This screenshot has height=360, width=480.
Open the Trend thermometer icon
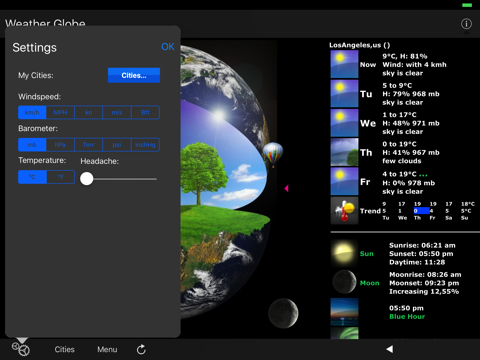pyautogui.click(x=344, y=211)
